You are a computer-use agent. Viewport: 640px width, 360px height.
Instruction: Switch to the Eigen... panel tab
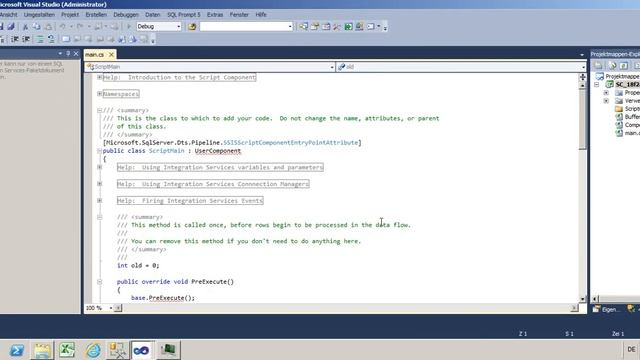click(x=606, y=309)
